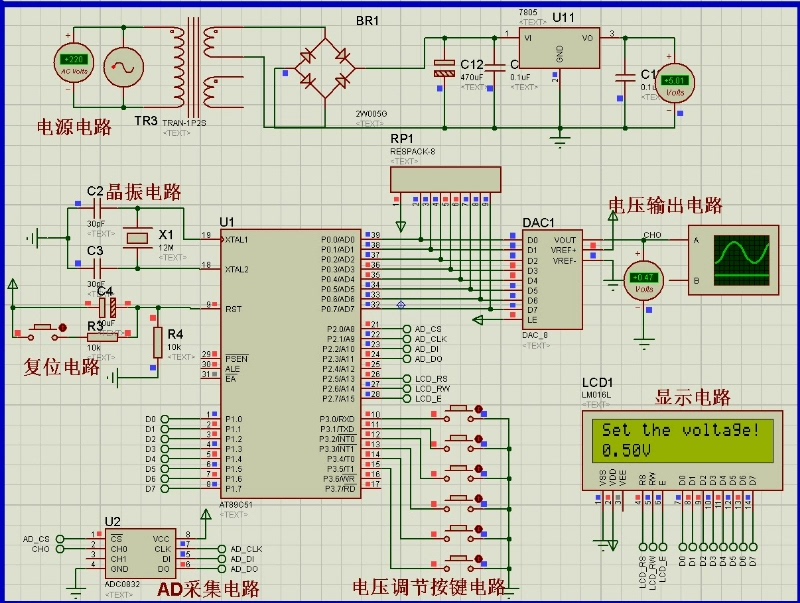This screenshot has height=603, width=800.
Task: Click the AD_CLK terminal next to P2.1/A9
Action: [407, 339]
